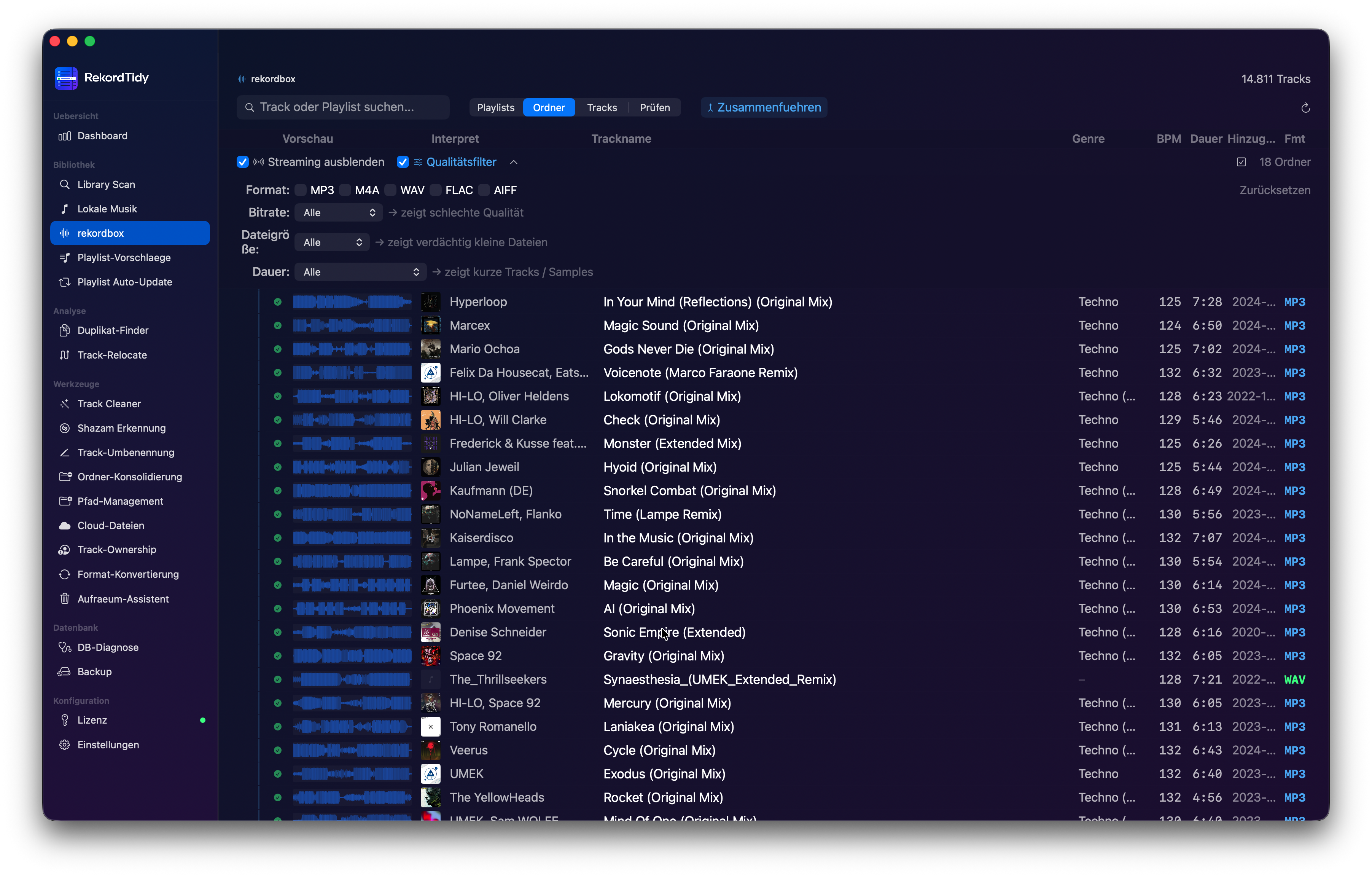The width and height of the screenshot is (1372, 877).
Task: Open rekordbox in the sidebar
Action: click(x=130, y=233)
